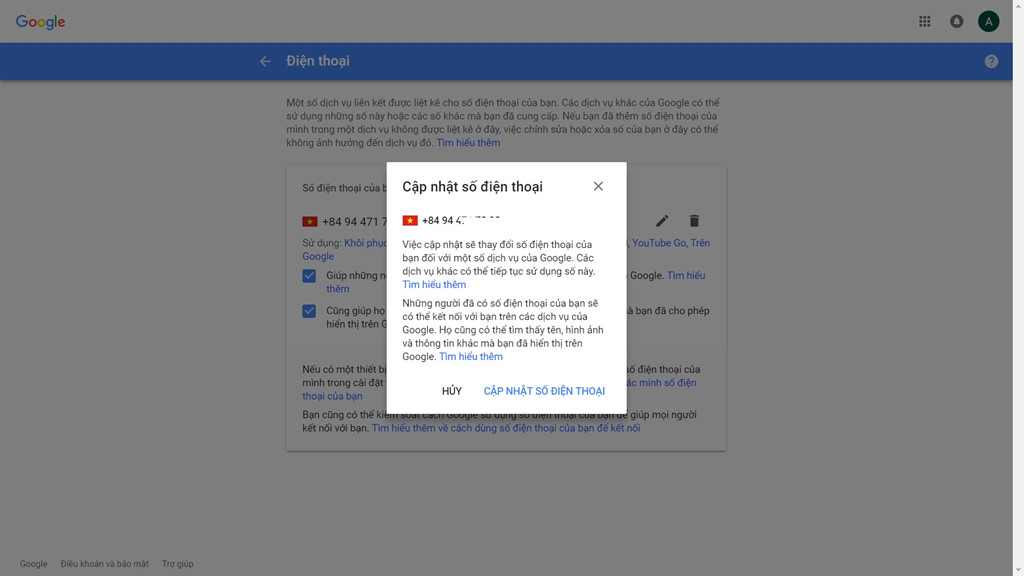The image size is (1024, 576).
Task: Open the green account avatar
Action: tap(988, 20)
